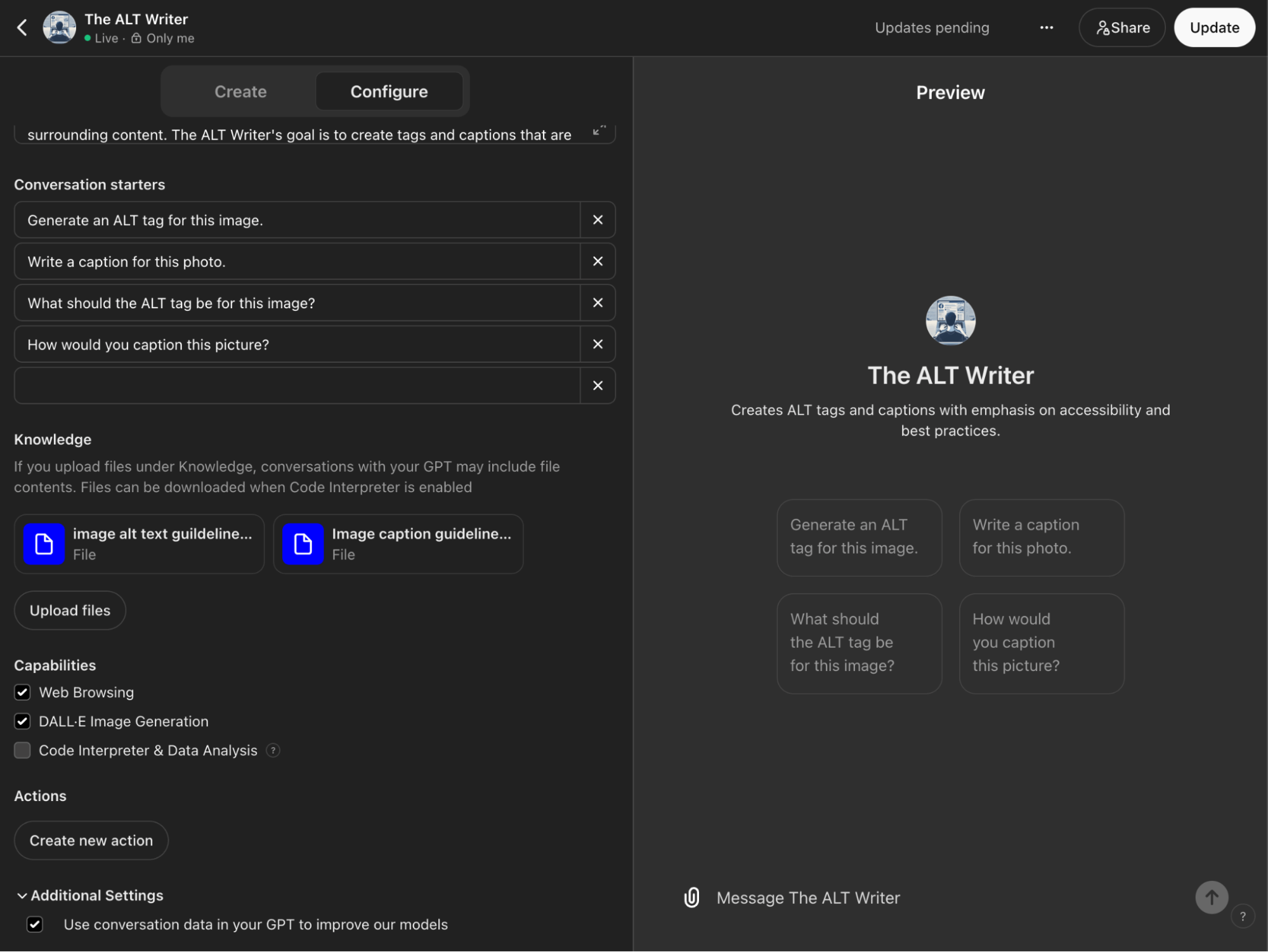This screenshot has width=1268, height=952.
Task: Disable the Web Browsing checkbox
Action: click(x=22, y=692)
